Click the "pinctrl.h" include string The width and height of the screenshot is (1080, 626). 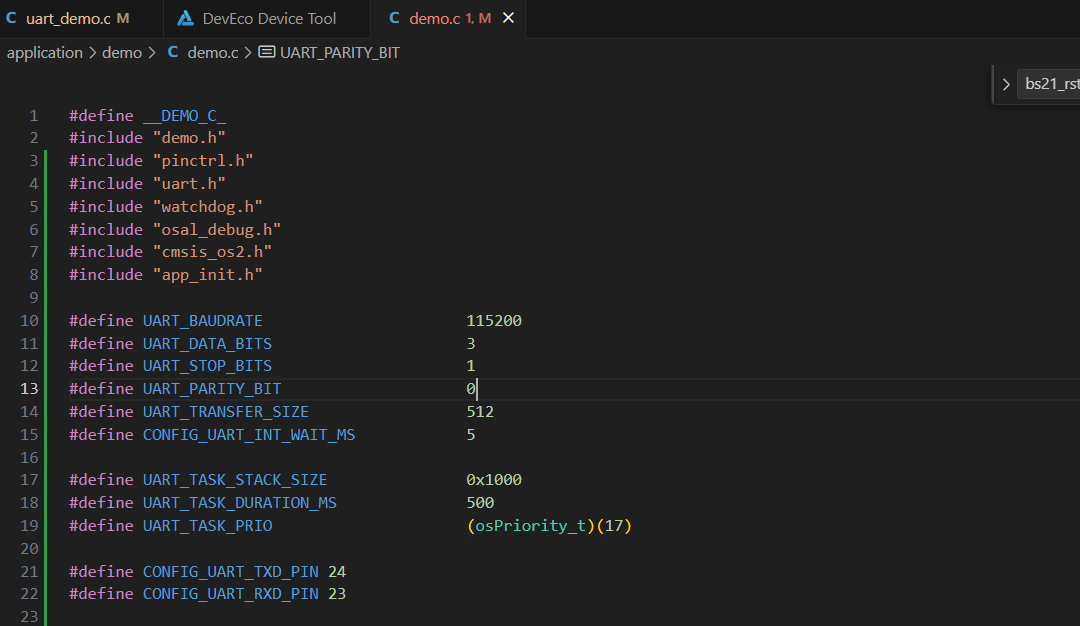[202, 160]
